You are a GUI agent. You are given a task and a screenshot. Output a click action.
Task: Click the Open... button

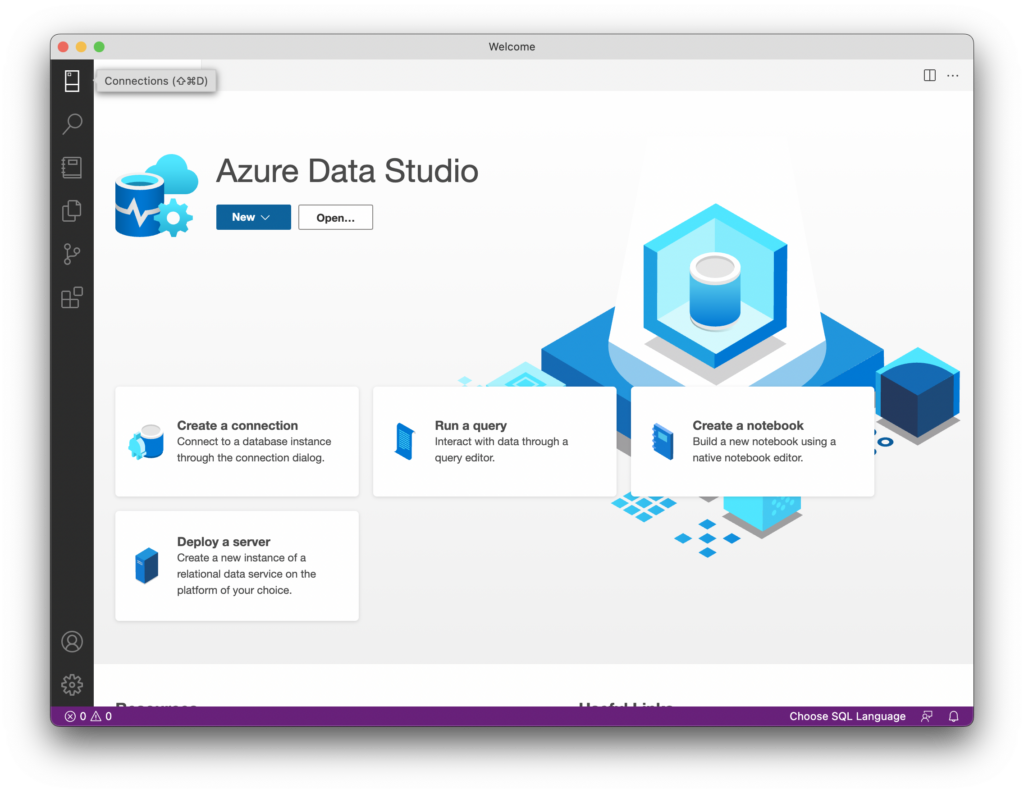point(335,217)
